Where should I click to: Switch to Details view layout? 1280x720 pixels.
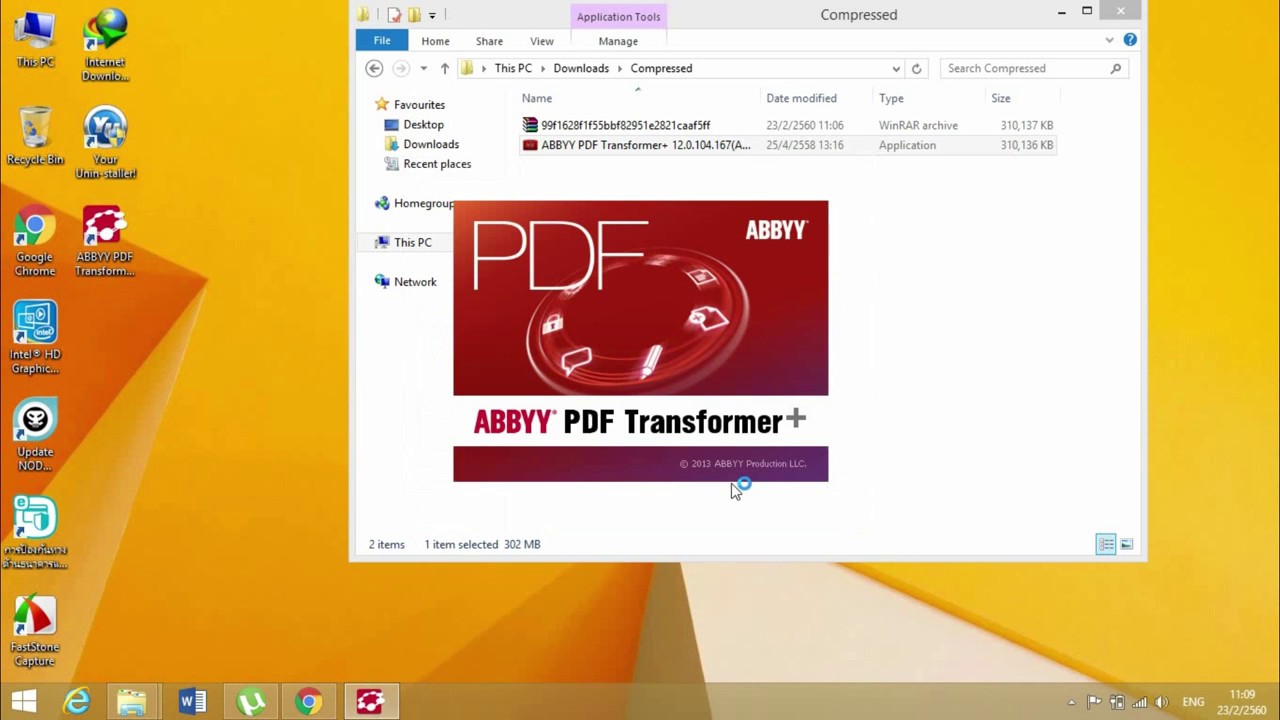click(1106, 544)
